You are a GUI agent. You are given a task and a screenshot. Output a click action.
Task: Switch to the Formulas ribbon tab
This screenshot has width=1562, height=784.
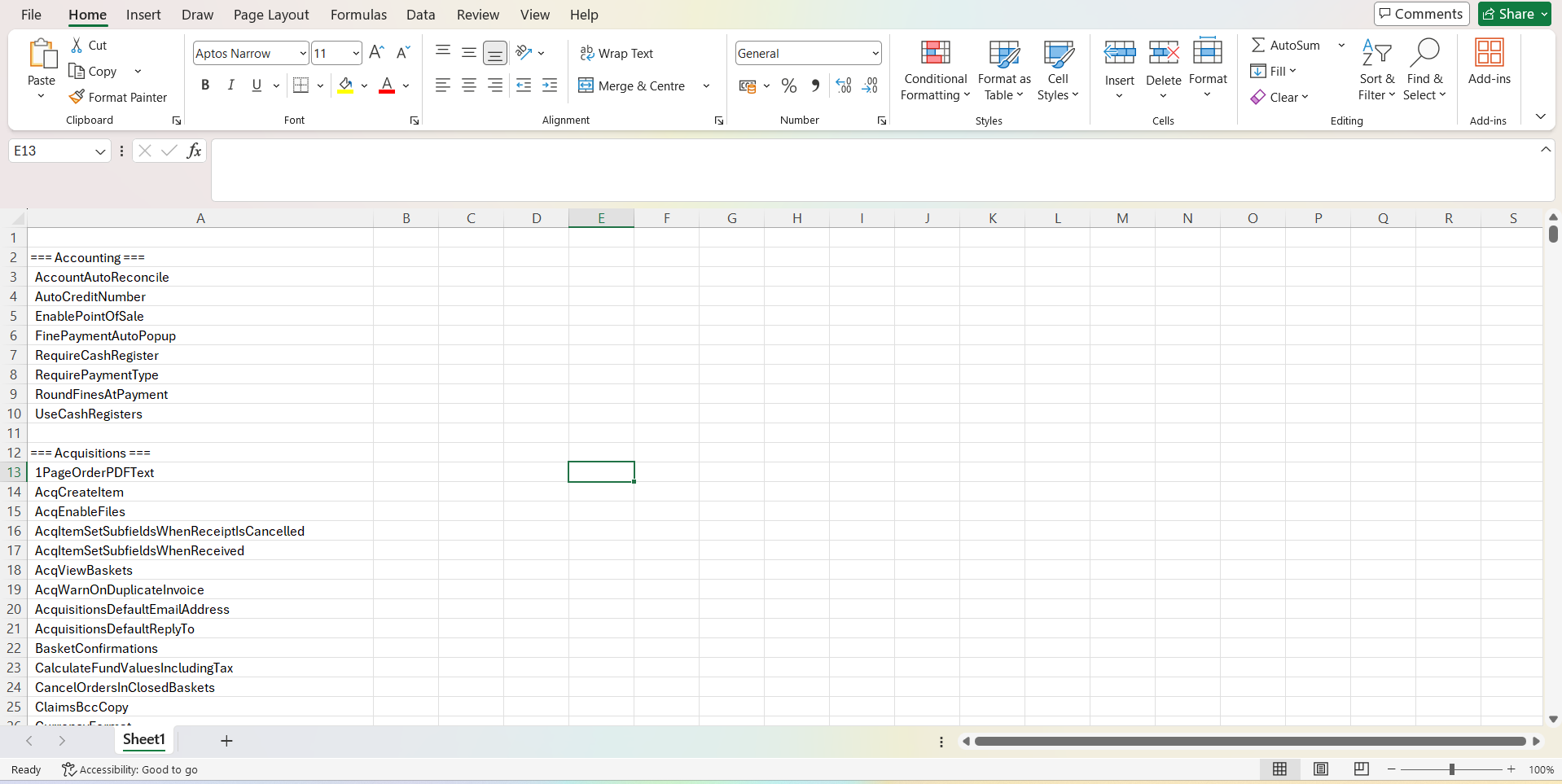coord(358,15)
